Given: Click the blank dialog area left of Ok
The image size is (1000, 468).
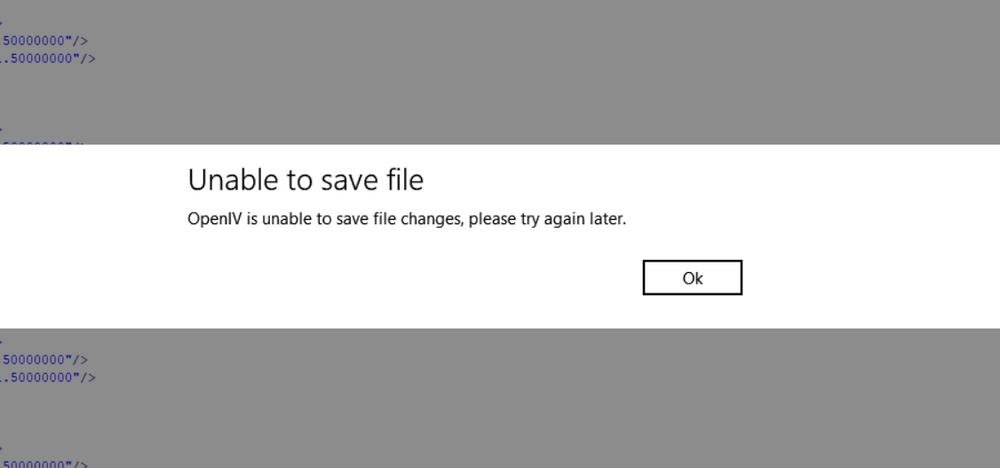Looking at the screenshot, I should point(400,277).
